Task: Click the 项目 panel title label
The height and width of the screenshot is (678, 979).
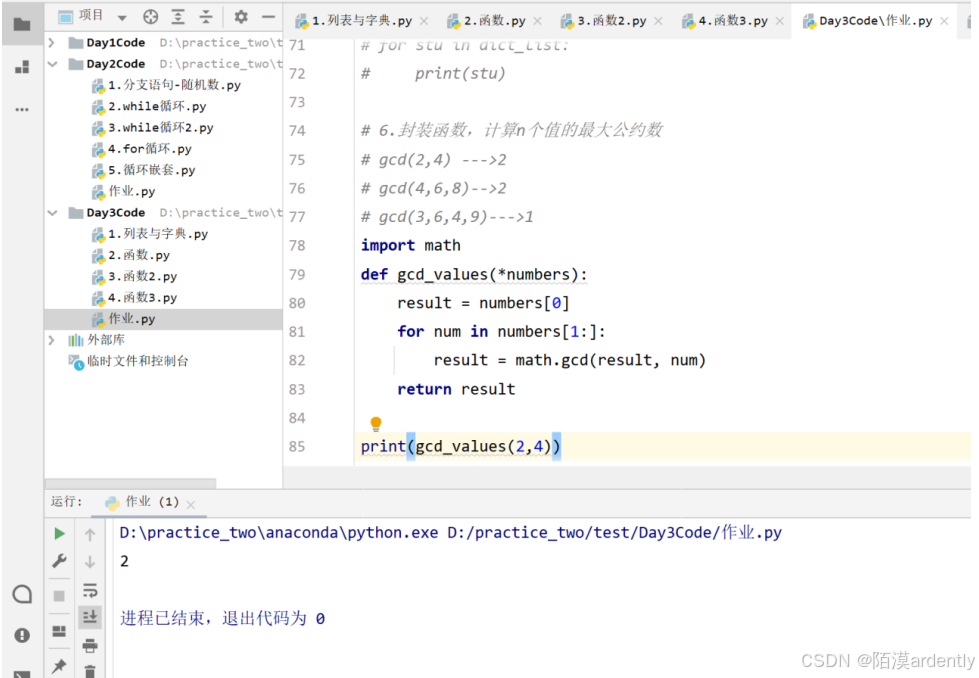Action: pyautogui.click(x=91, y=16)
